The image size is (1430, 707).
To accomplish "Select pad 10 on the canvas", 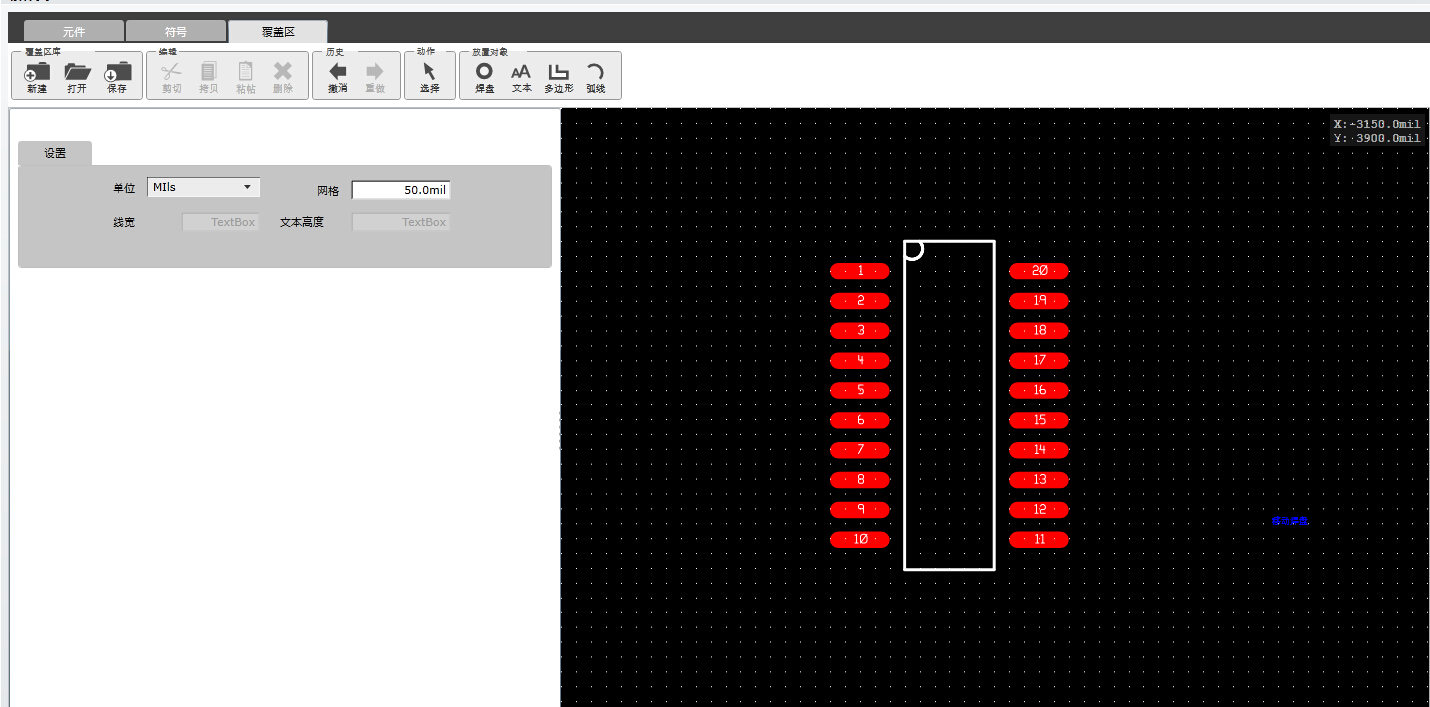I will 860,540.
